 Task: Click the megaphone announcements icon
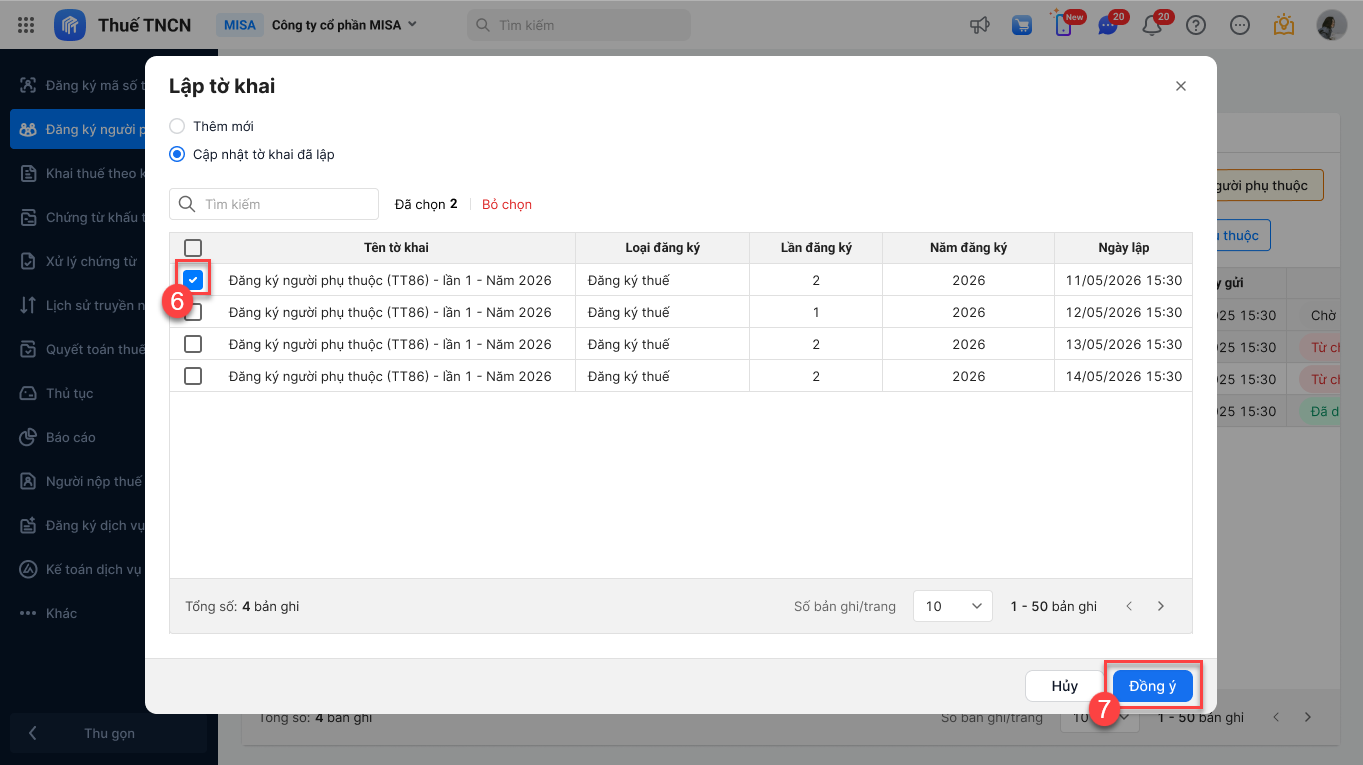point(979,25)
